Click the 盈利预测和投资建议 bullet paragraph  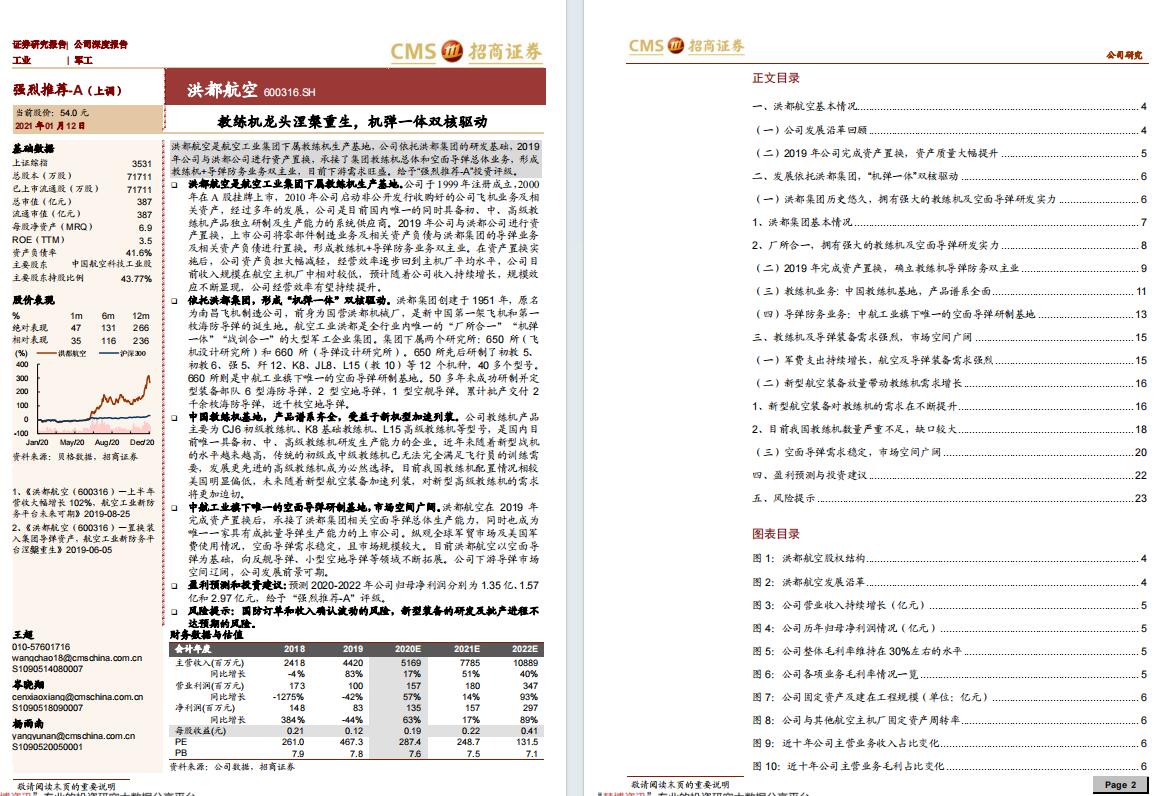[x=356, y=591]
